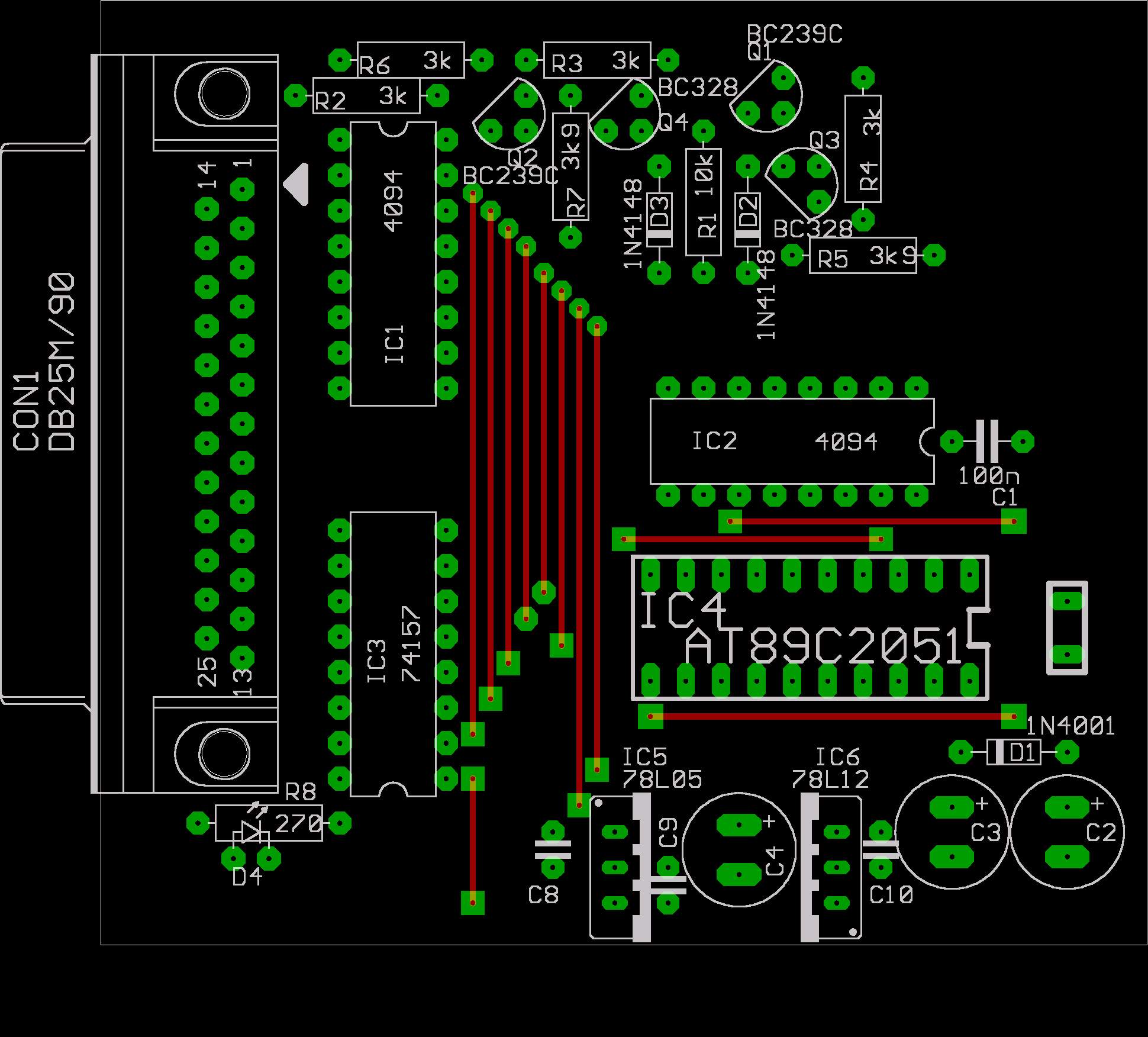This screenshot has height=1037, width=1148.
Task: Select the D3 1N4148 diode body
Action: click(x=659, y=220)
